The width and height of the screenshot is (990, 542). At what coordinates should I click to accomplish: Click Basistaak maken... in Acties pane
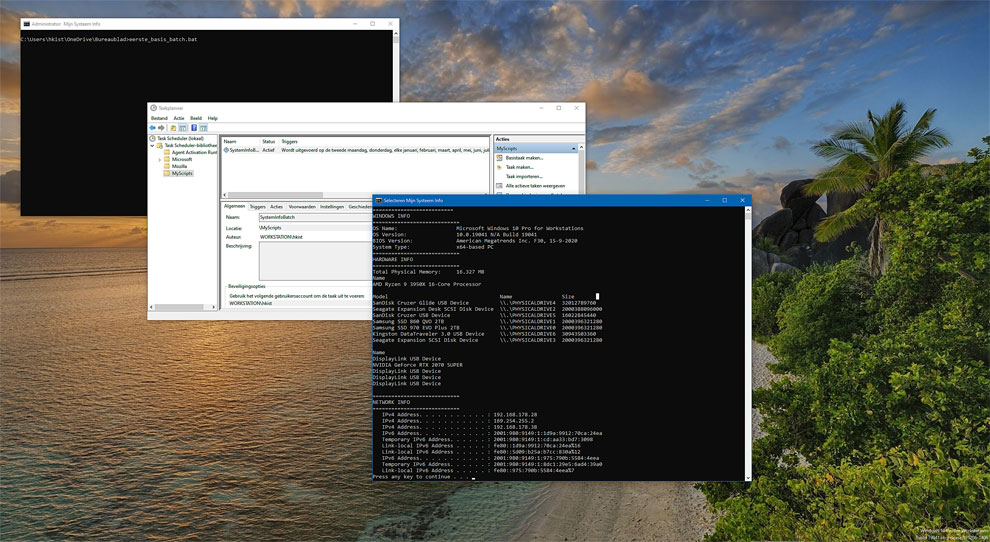pyautogui.click(x=524, y=158)
